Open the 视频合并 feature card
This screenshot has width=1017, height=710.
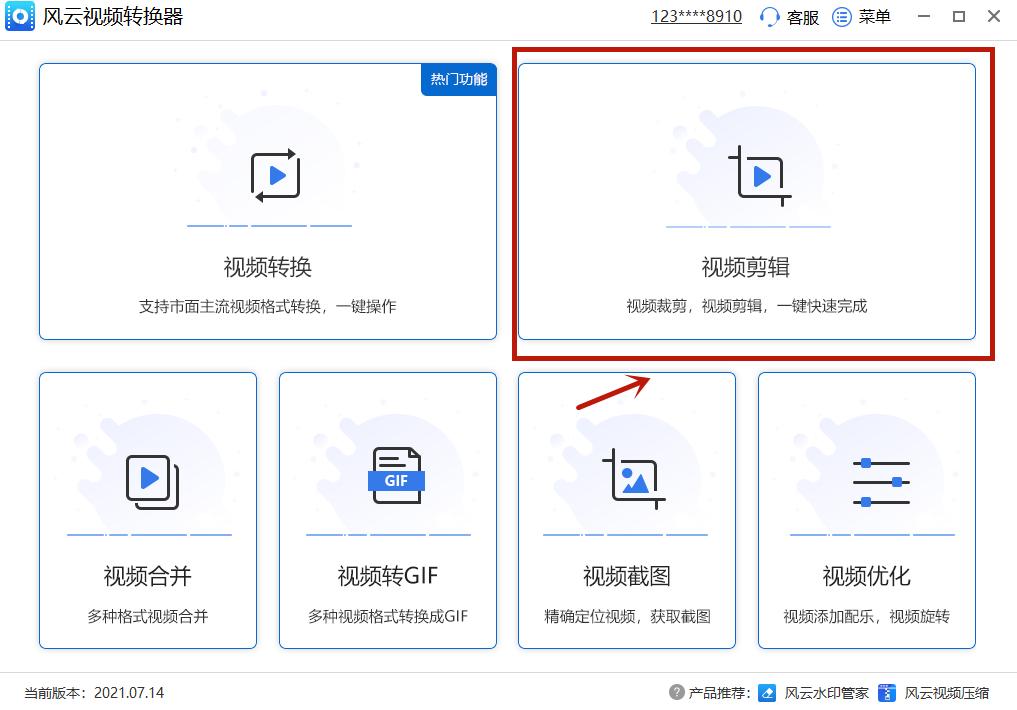pos(147,511)
